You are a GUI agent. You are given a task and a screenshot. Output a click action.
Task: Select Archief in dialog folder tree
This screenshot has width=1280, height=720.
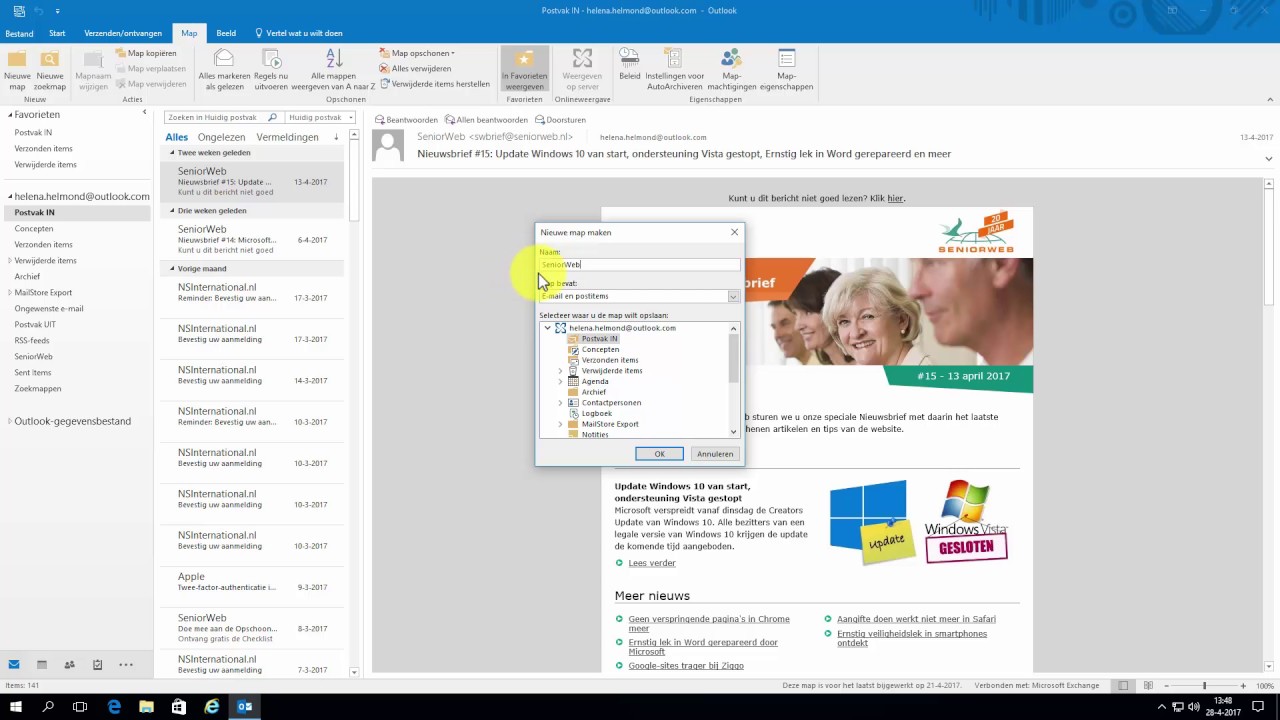pos(594,392)
